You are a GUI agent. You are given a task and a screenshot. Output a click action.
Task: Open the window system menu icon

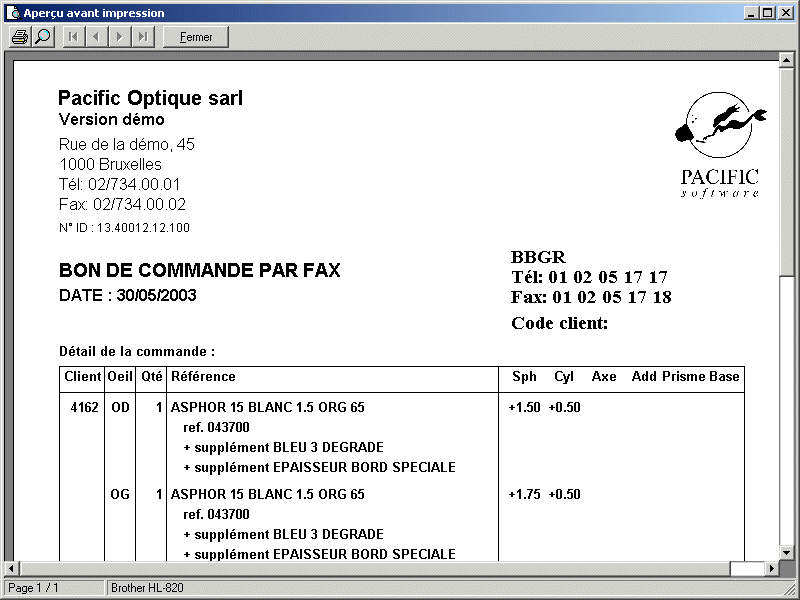[x=12, y=13]
